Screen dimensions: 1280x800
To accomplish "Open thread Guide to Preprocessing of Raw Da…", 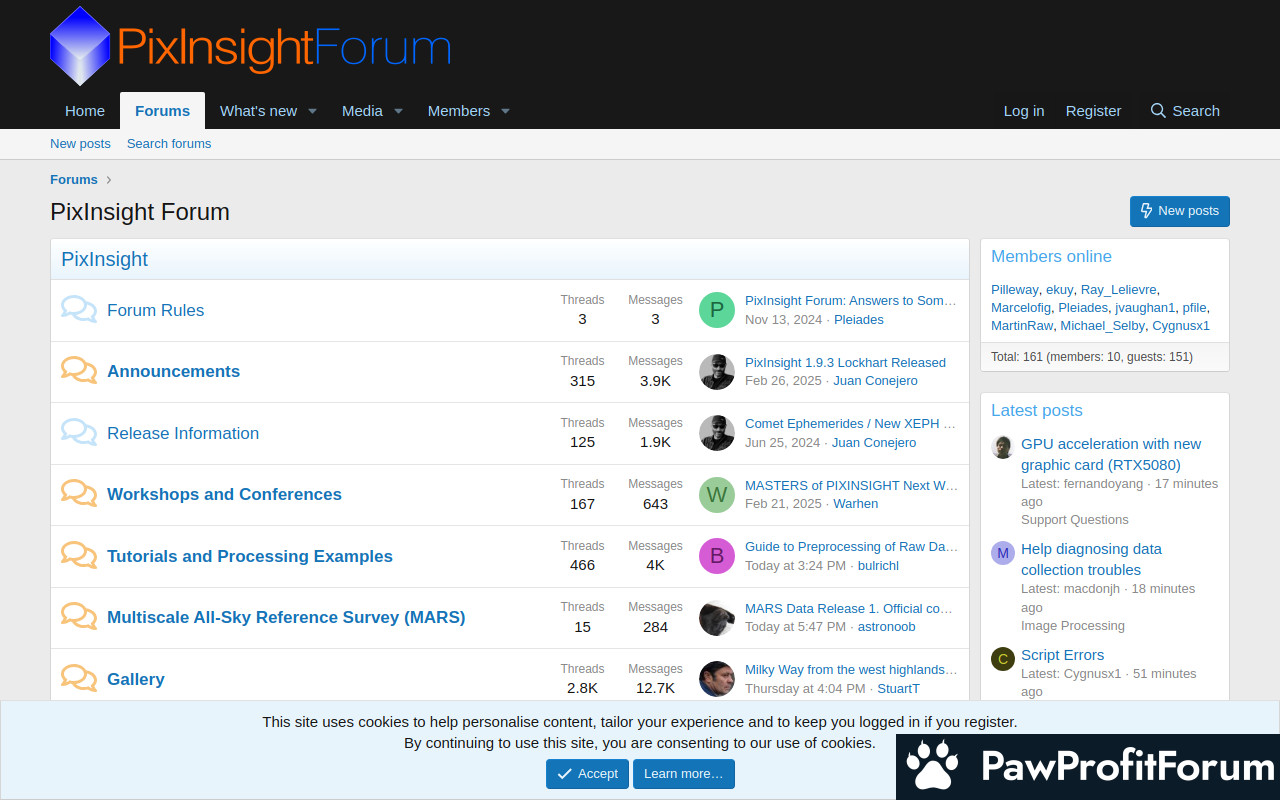I will (x=851, y=547).
